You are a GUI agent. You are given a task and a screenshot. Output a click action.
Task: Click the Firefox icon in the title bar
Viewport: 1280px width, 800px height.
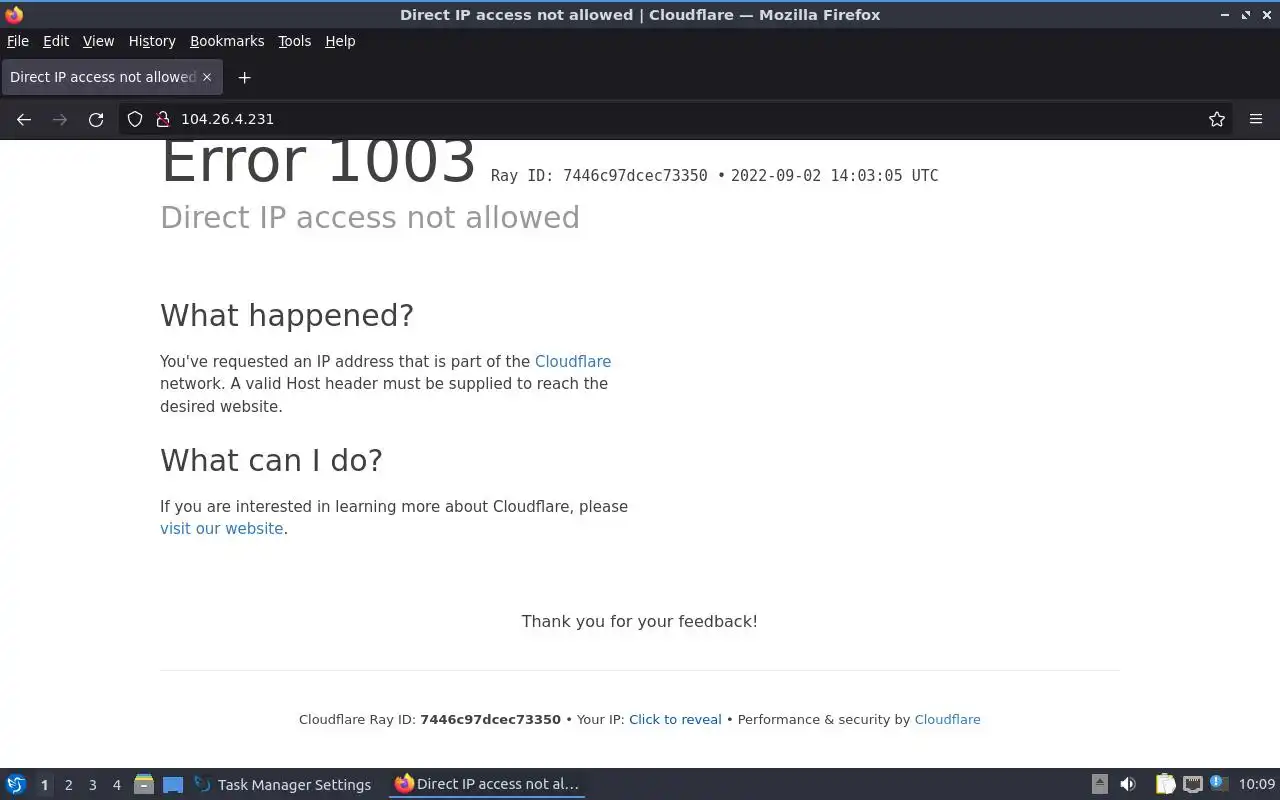tap(14, 15)
